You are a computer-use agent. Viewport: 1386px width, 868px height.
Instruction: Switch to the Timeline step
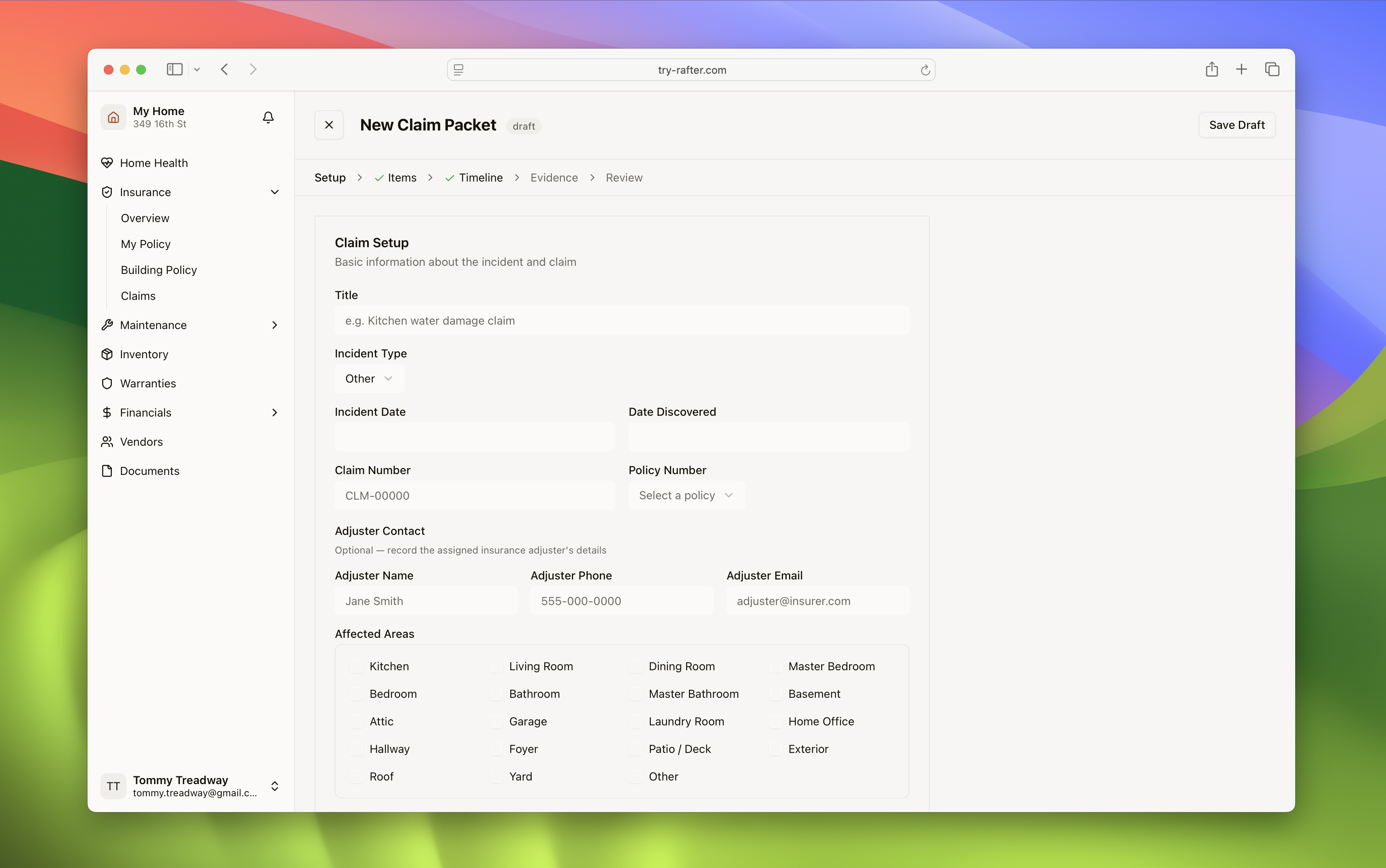480,177
